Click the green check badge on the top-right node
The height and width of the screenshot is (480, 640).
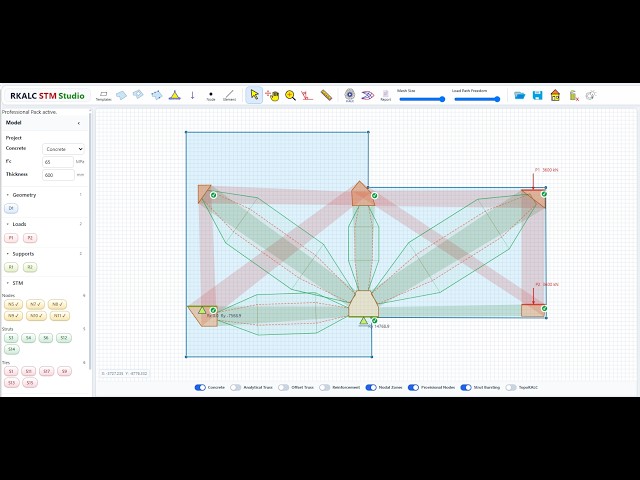(x=544, y=194)
